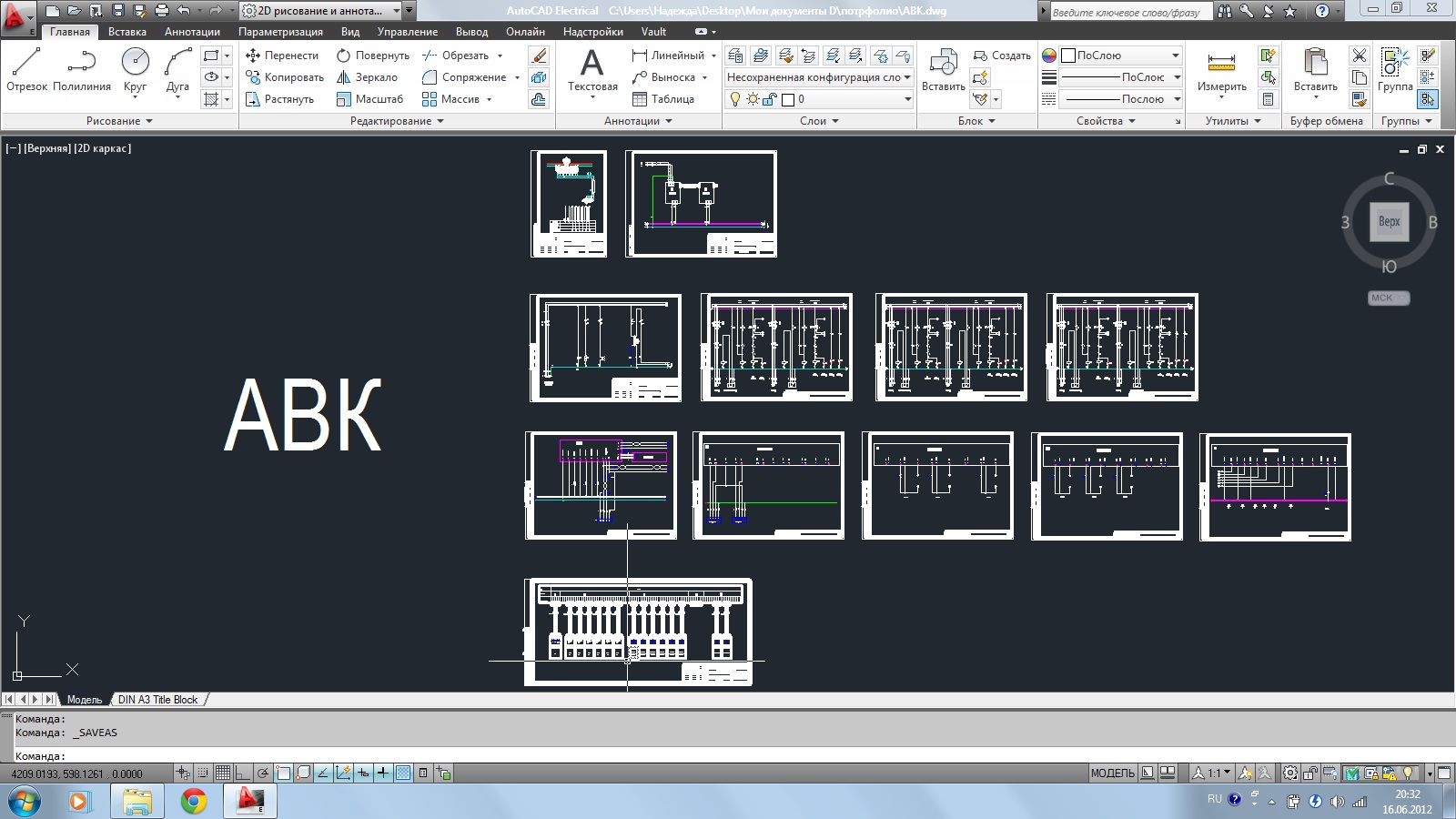Click the Повернуть (rotate) tool
Screen dimensions: 1456x819
(373, 56)
